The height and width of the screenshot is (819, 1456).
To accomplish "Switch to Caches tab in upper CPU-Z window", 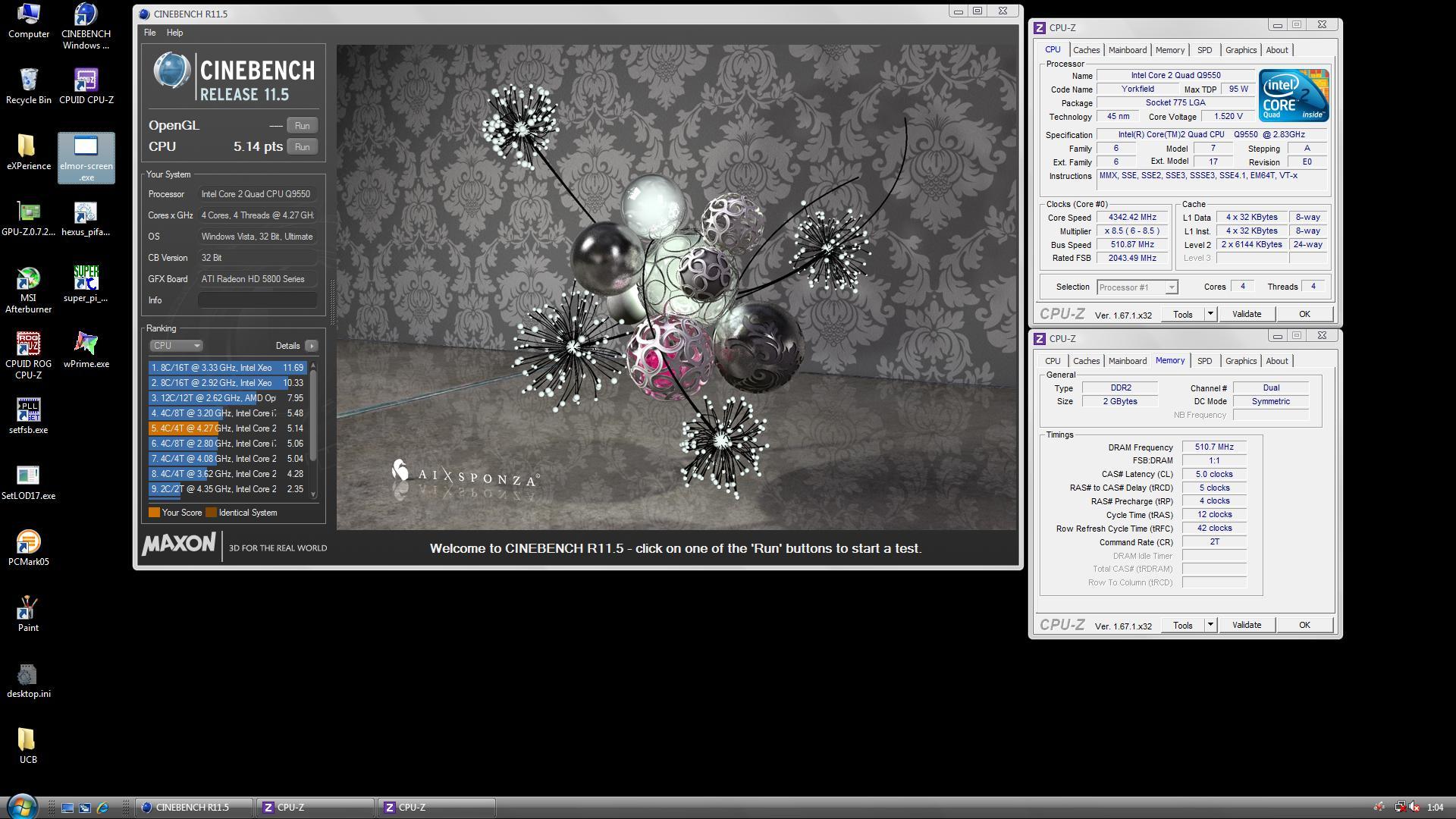I will (x=1086, y=50).
